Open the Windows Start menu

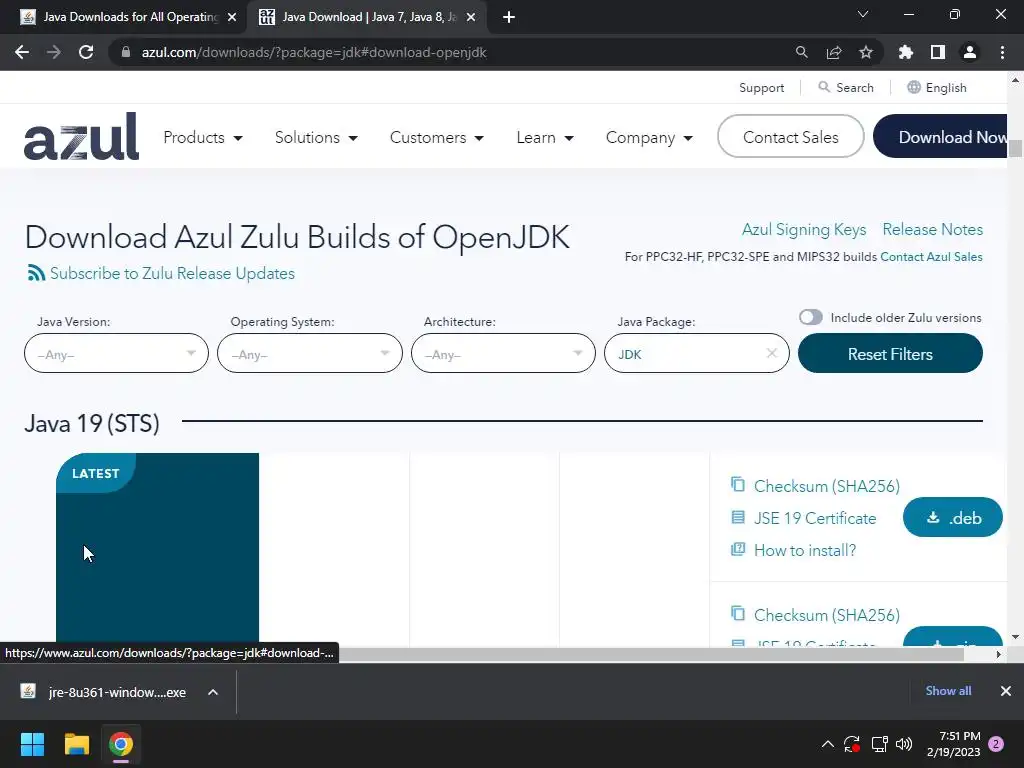coord(32,744)
